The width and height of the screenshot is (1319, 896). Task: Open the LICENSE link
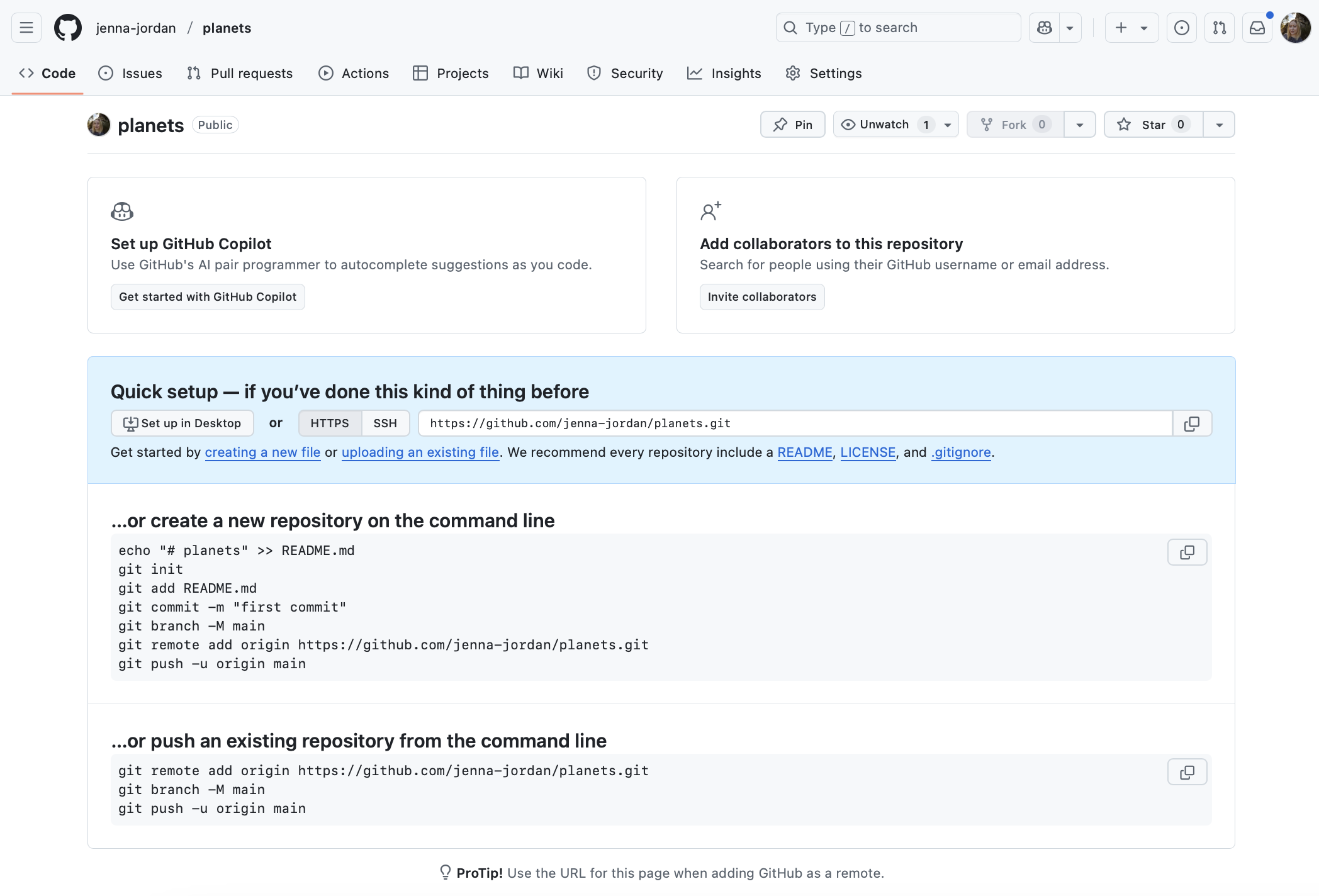(868, 452)
